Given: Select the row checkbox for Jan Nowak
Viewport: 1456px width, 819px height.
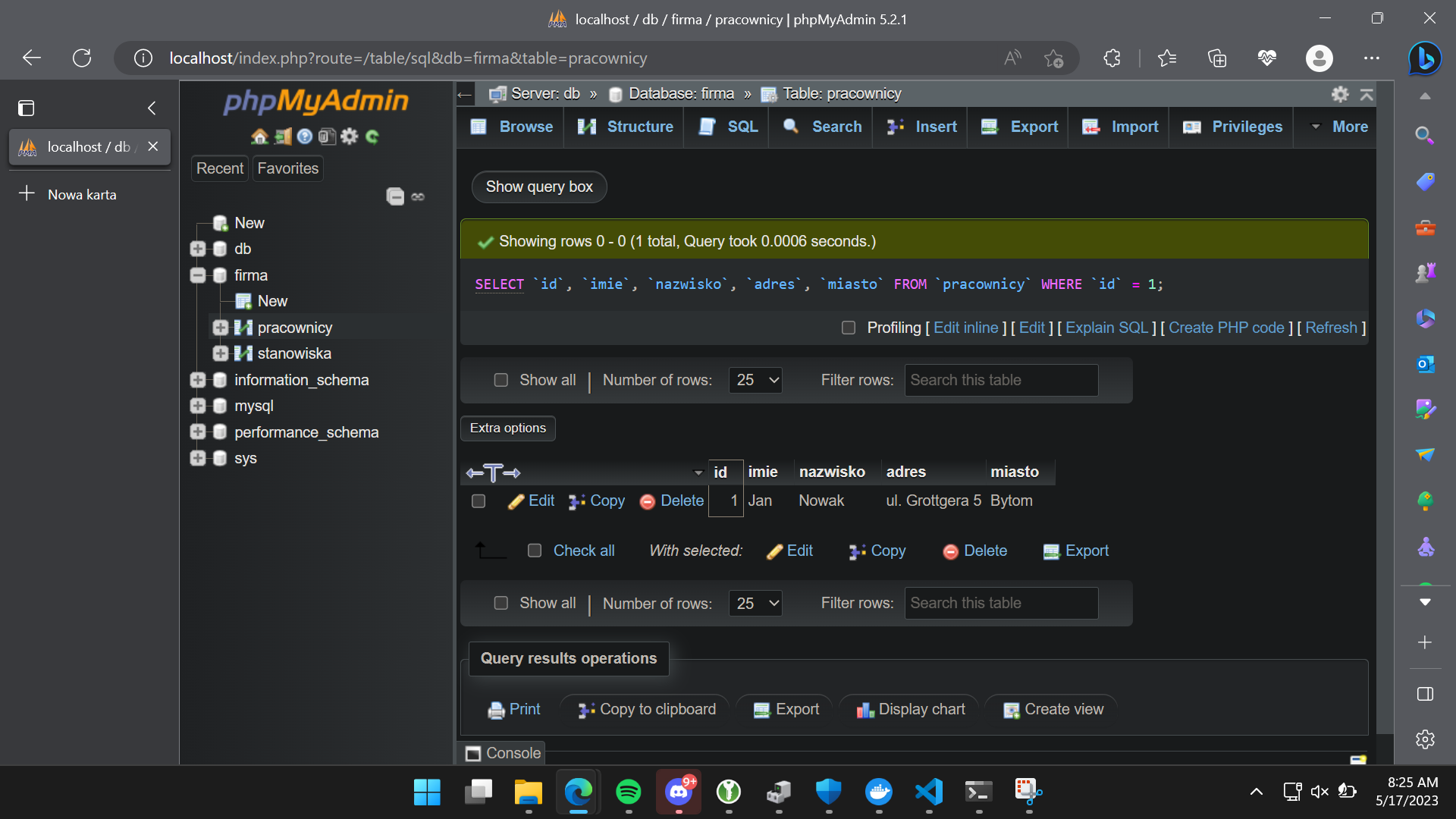Looking at the screenshot, I should point(479,501).
